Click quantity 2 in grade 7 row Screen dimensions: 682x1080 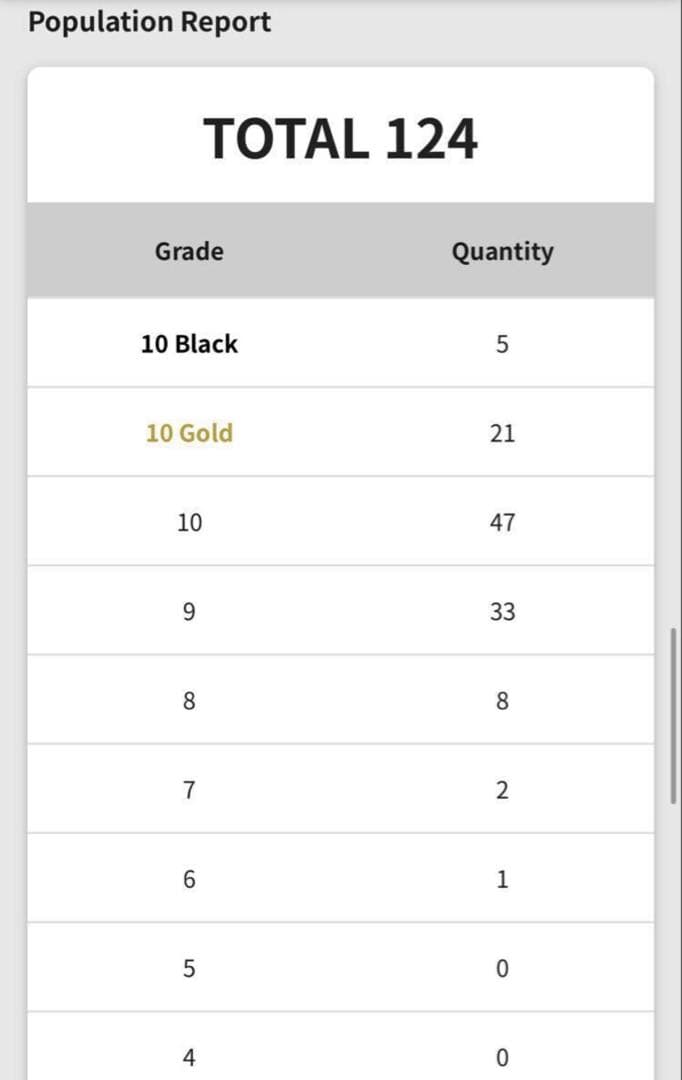point(502,790)
